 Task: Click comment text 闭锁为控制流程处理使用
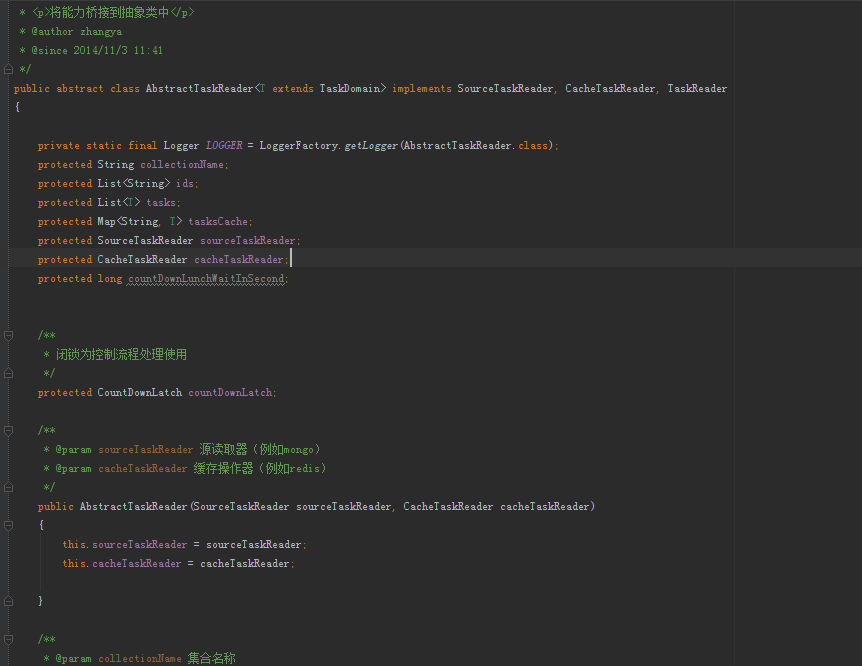[x=121, y=354]
